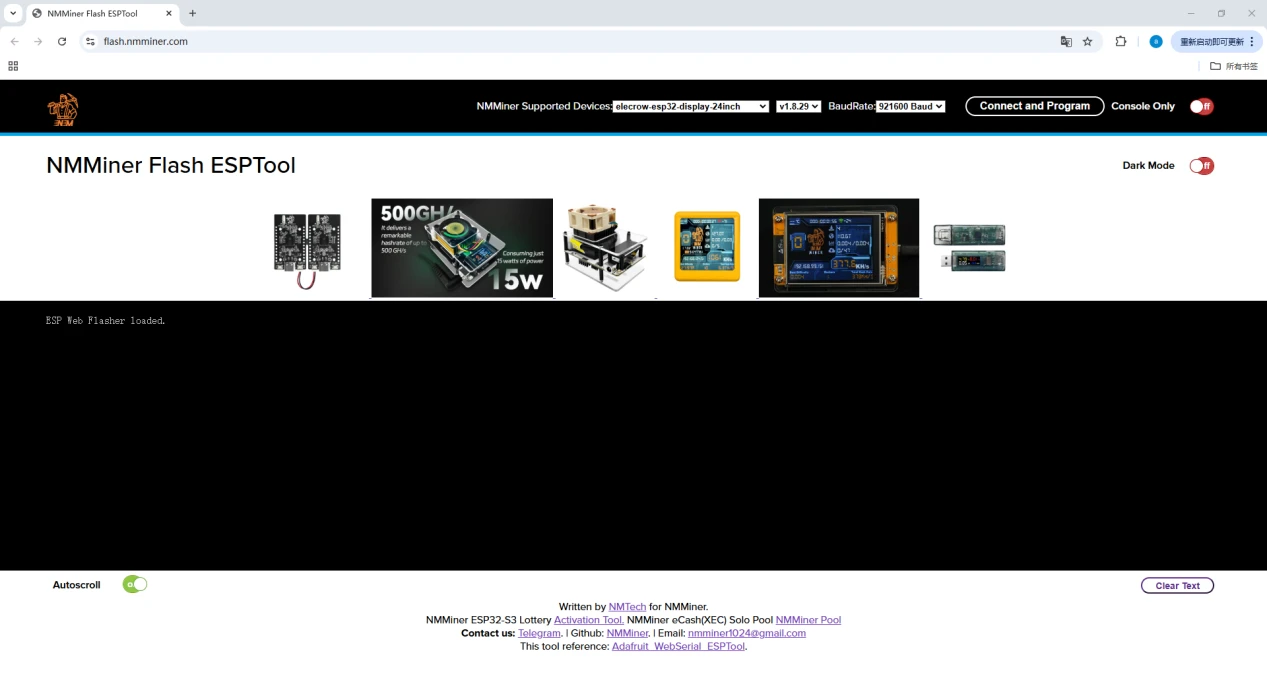The image size is (1267, 686).
Task: Expand the firmware version v1.8.29 dropdown
Action: (798, 106)
